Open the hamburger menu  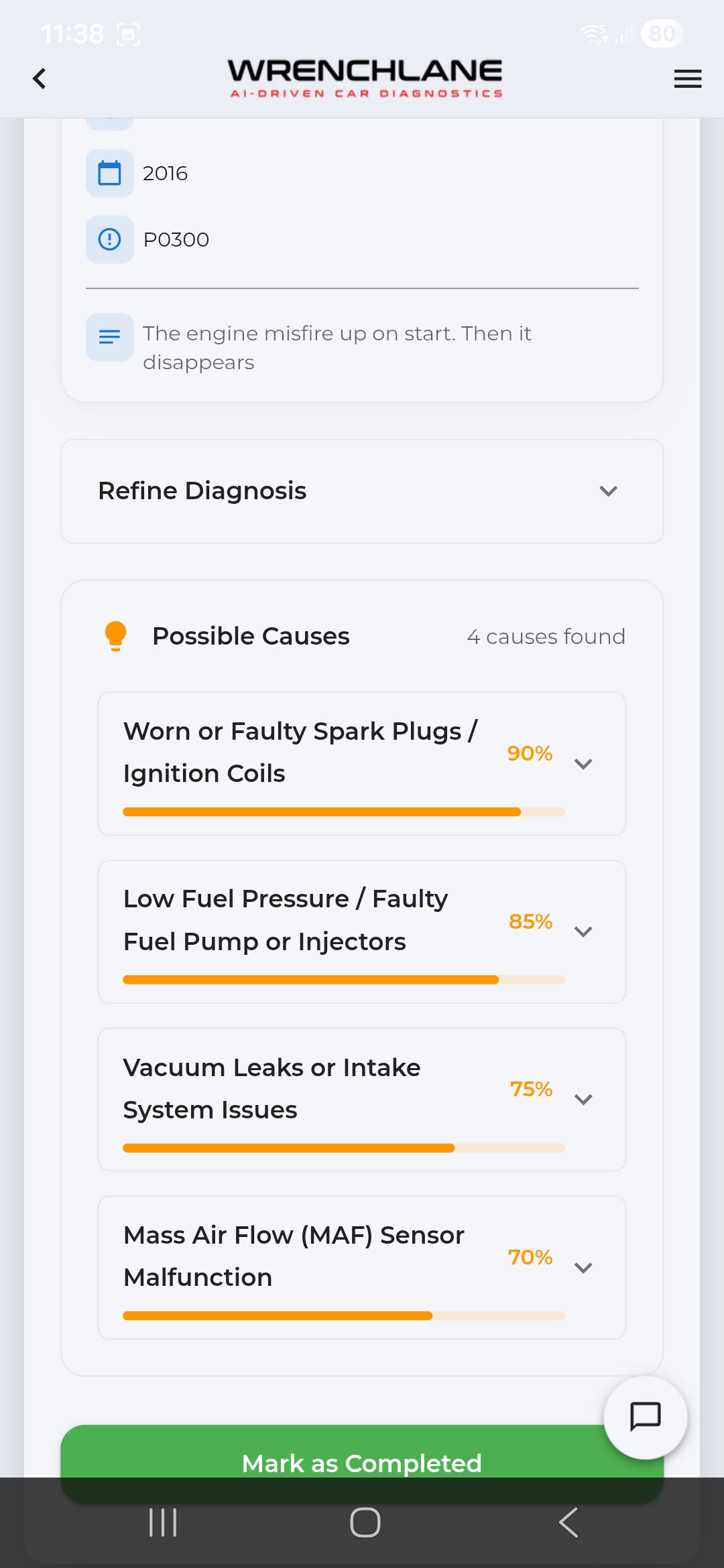(687, 78)
